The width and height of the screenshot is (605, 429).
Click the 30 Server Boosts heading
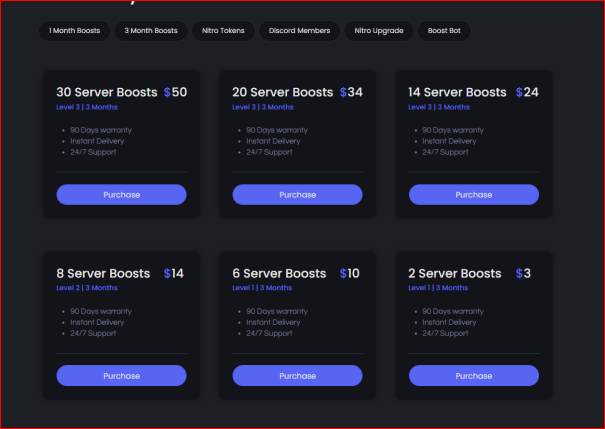107,93
